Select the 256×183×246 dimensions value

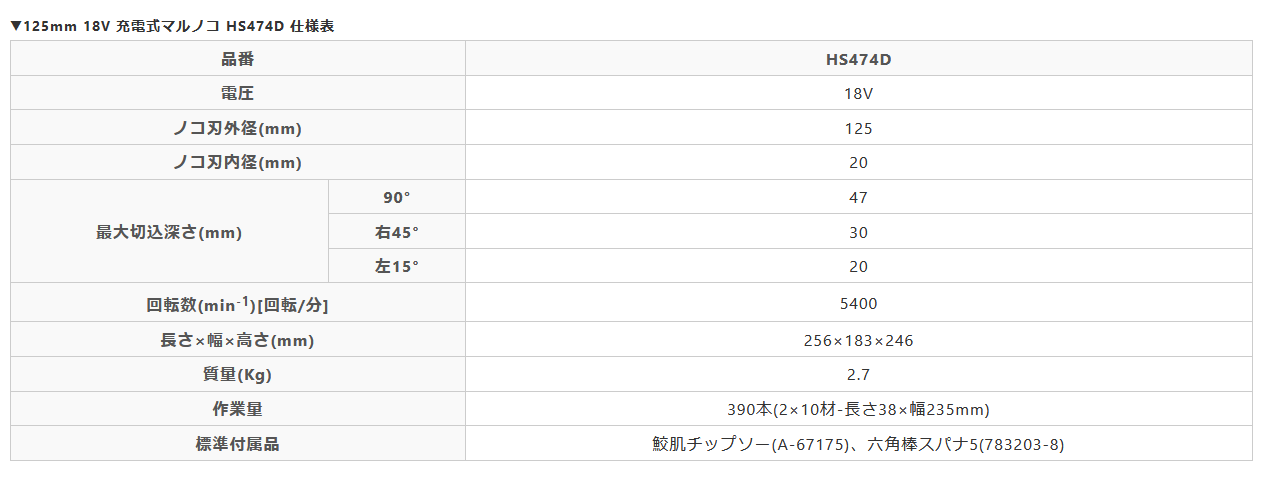point(858,341)
